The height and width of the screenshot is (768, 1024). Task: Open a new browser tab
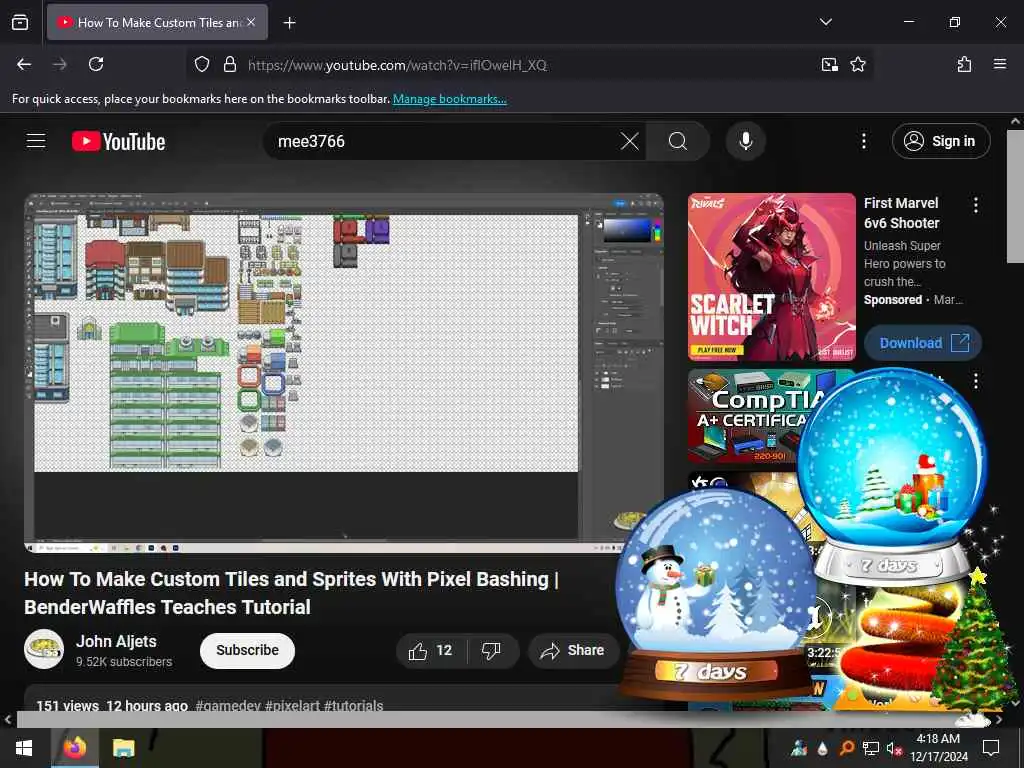tap(289, 23)
